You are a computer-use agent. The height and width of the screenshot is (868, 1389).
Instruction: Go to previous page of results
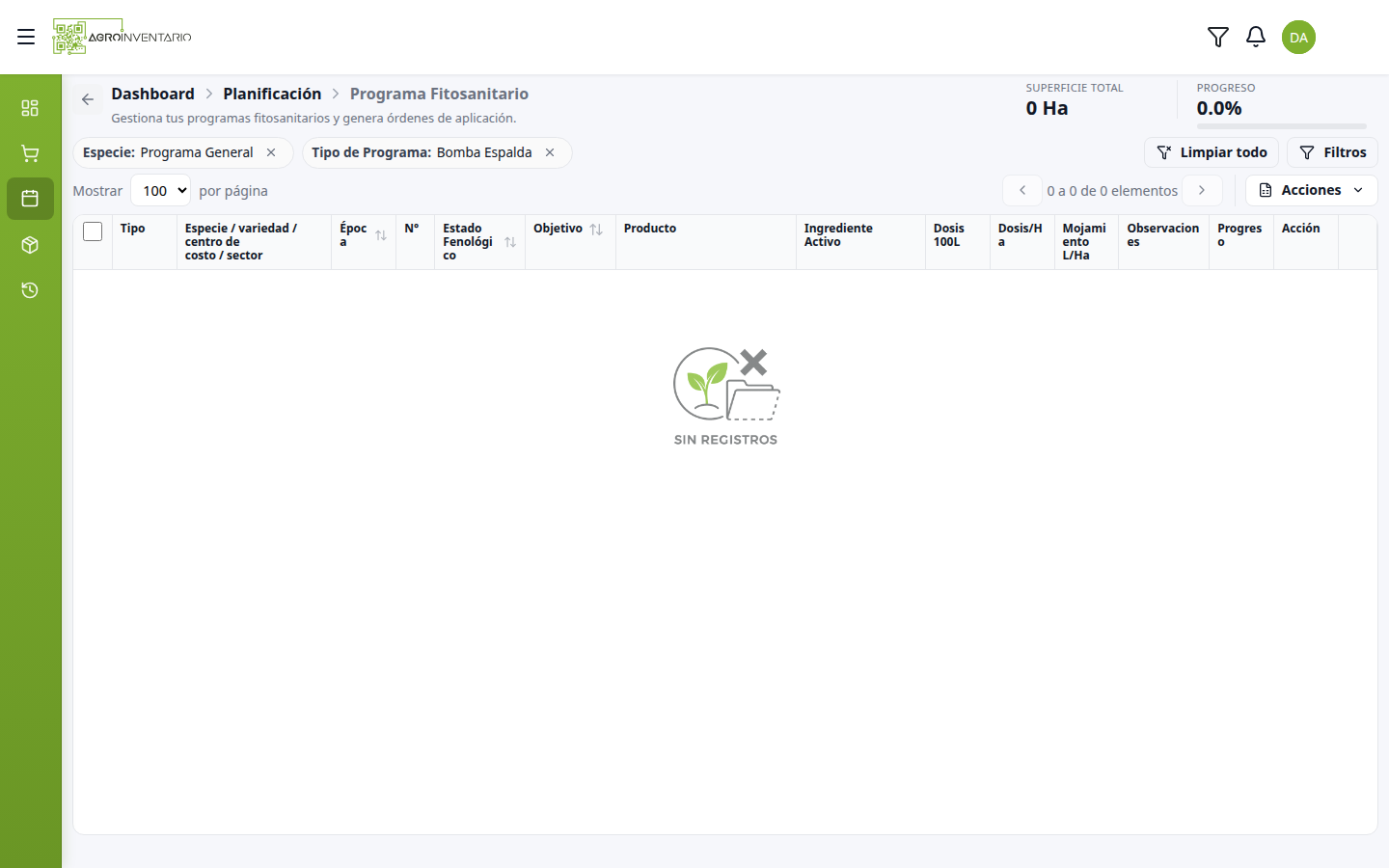[1022, 190]
